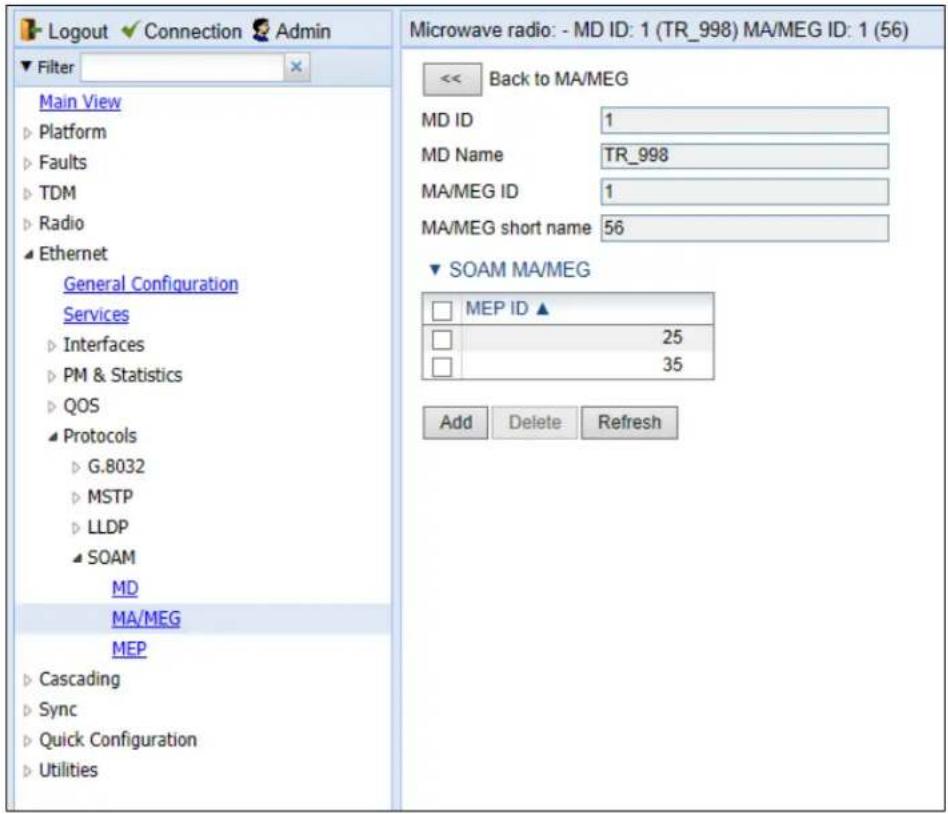This screenshot has width=948, height=814.
Task: Expand the Quick Configuration node
Action: coord(27,741)
